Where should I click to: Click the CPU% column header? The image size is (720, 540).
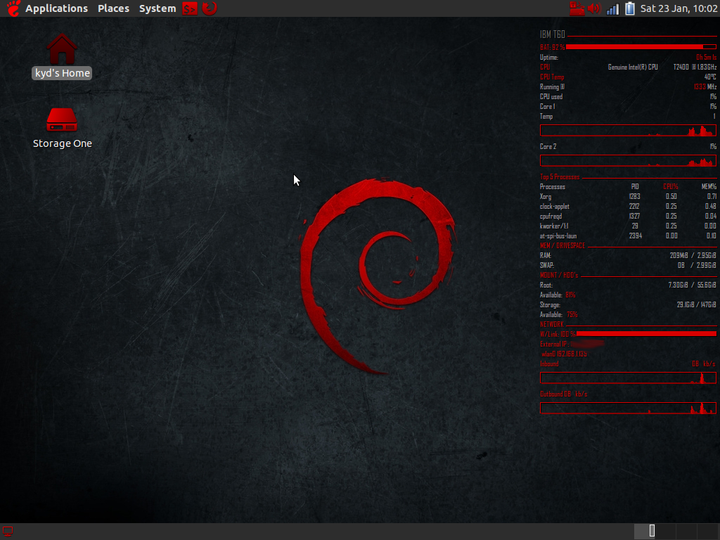[x=670, y=186]
